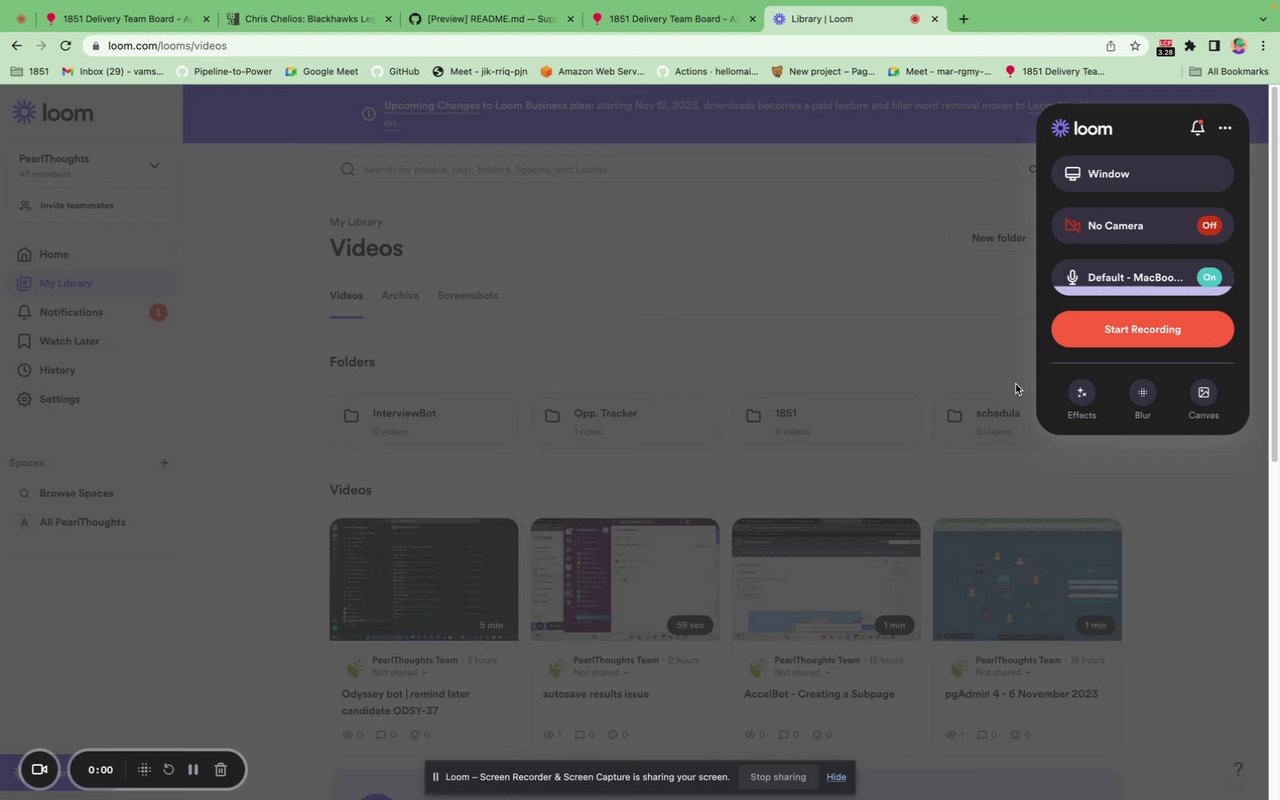Toggle the microphone On switch
1280x800 pixels.
[x=1209, y=277]
